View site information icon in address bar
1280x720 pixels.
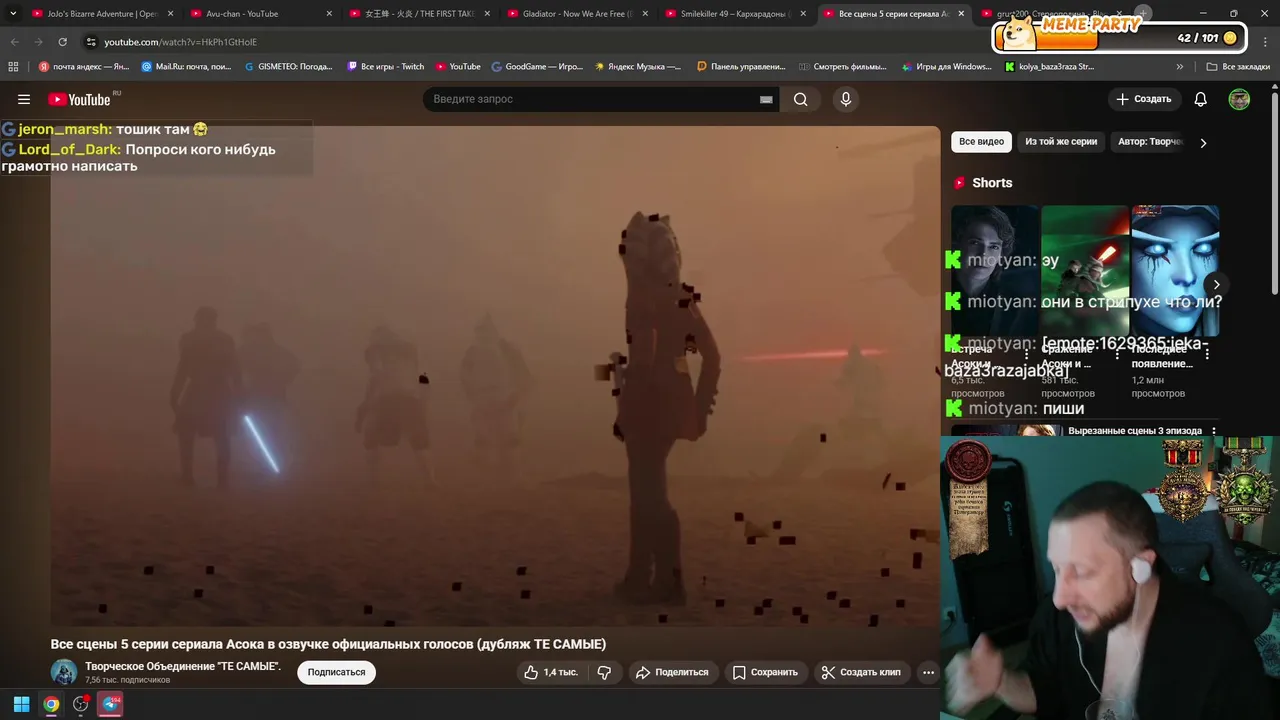tap(91, 42)
